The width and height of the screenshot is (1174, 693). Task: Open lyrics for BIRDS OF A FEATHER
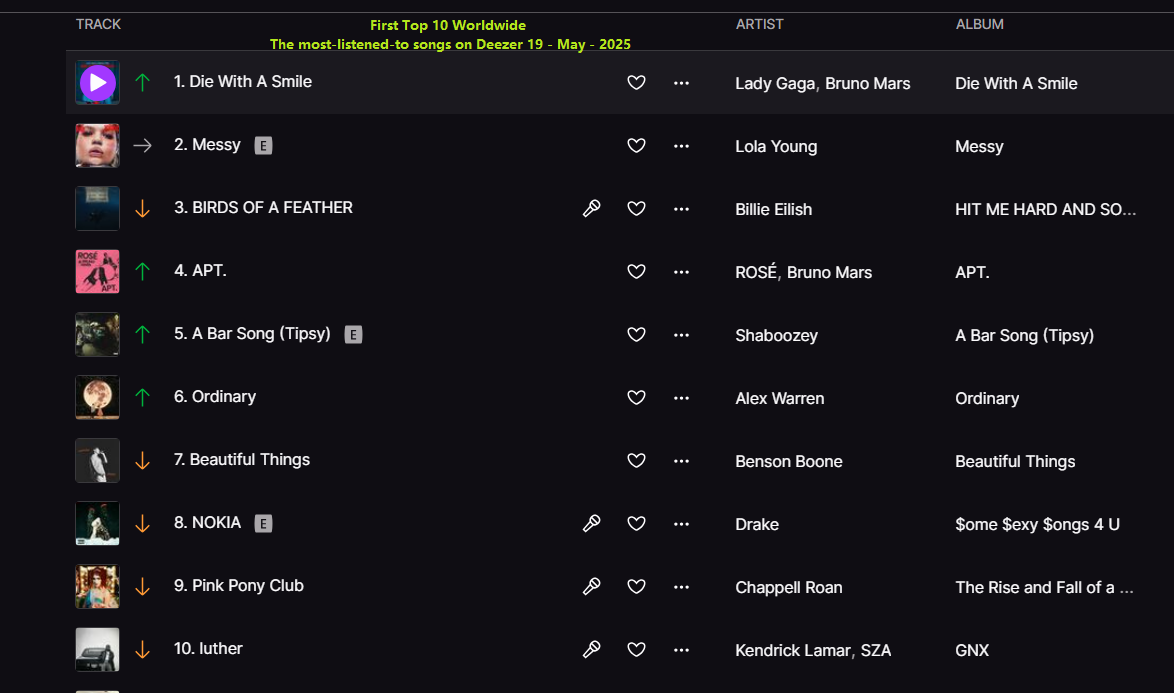(591, 208)
